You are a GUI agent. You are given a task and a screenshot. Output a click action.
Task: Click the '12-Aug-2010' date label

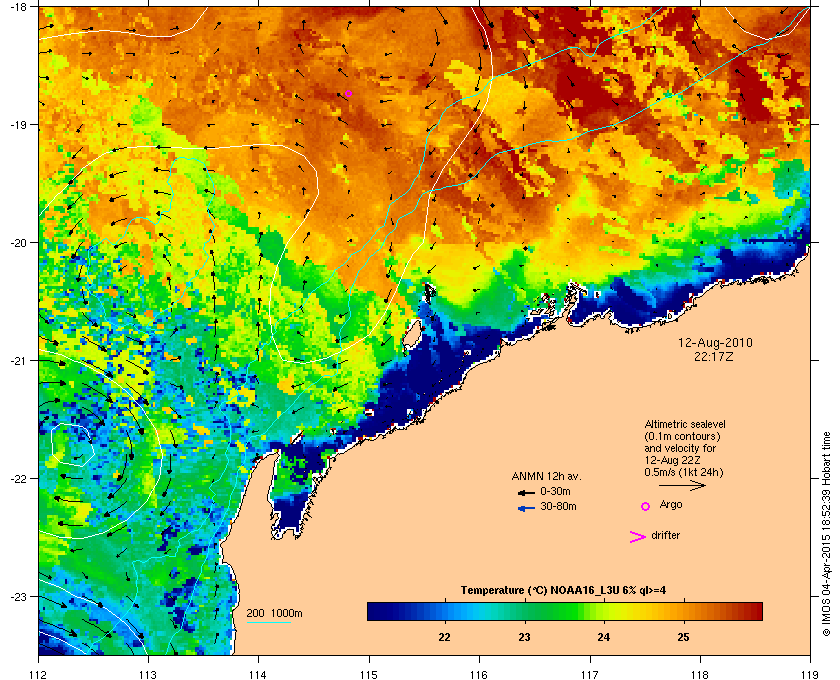(715, 343)
